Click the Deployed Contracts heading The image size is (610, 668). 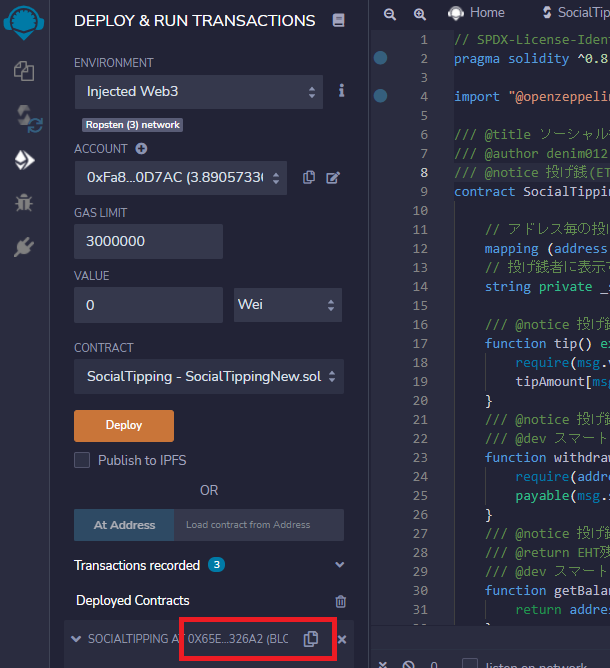coord(132,601)
